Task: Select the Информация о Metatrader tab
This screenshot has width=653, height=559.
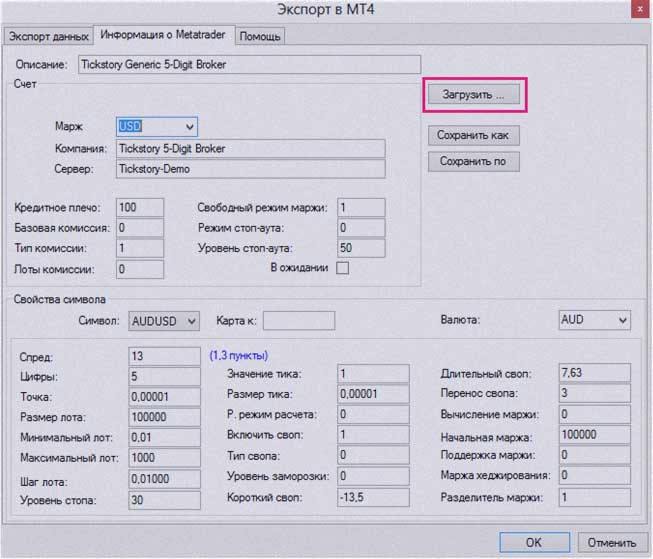Action: [164, 36]
